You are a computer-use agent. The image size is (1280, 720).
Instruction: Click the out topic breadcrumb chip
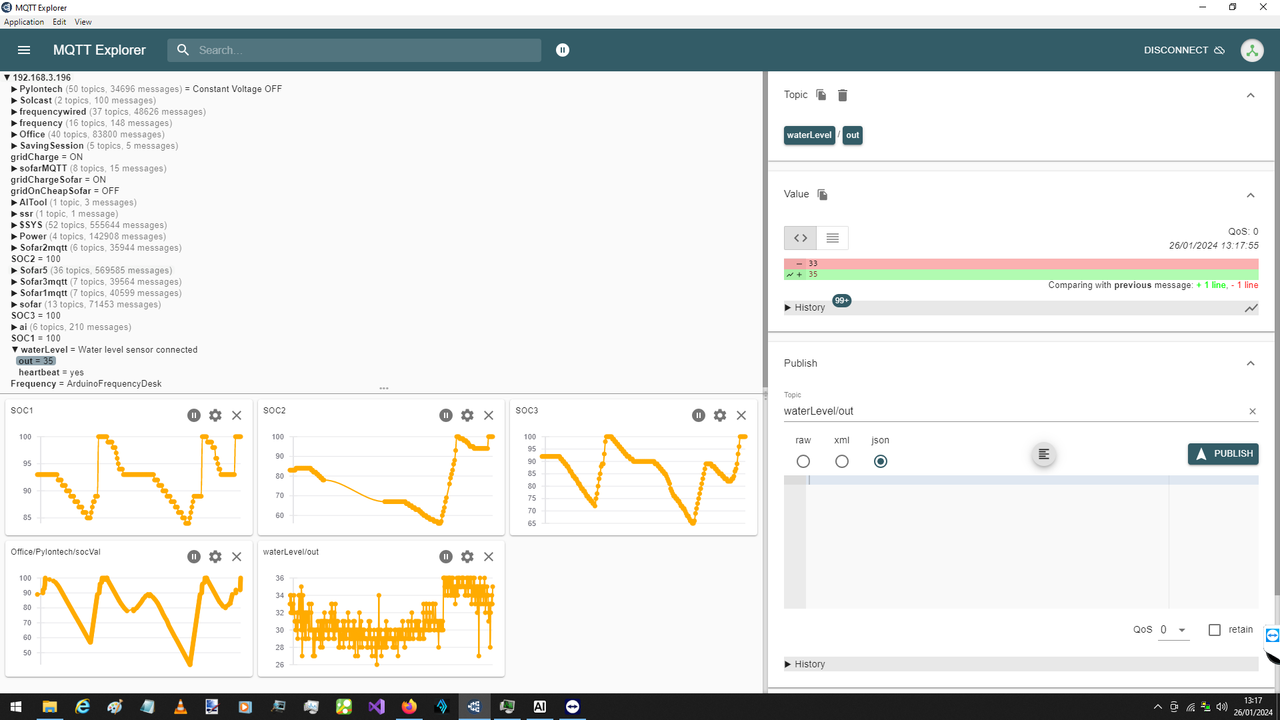[x=852, y=135]
